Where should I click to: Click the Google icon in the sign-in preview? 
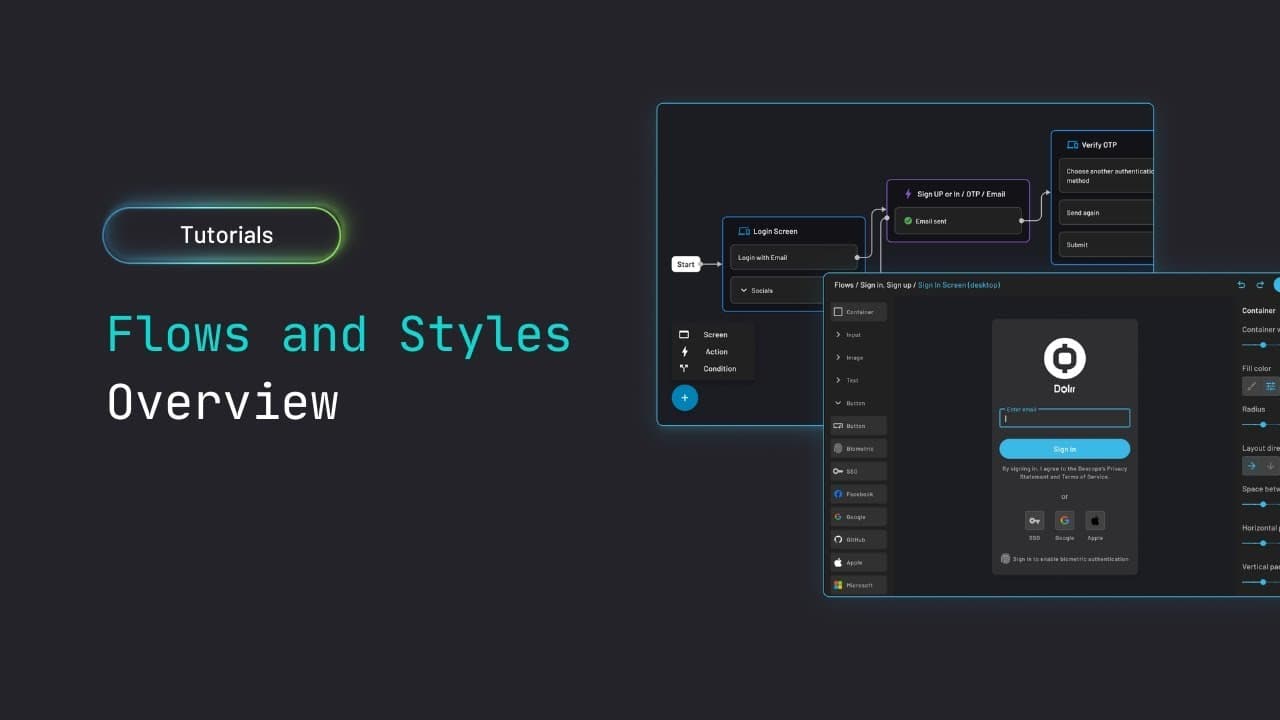click(x=1064, y=521)
